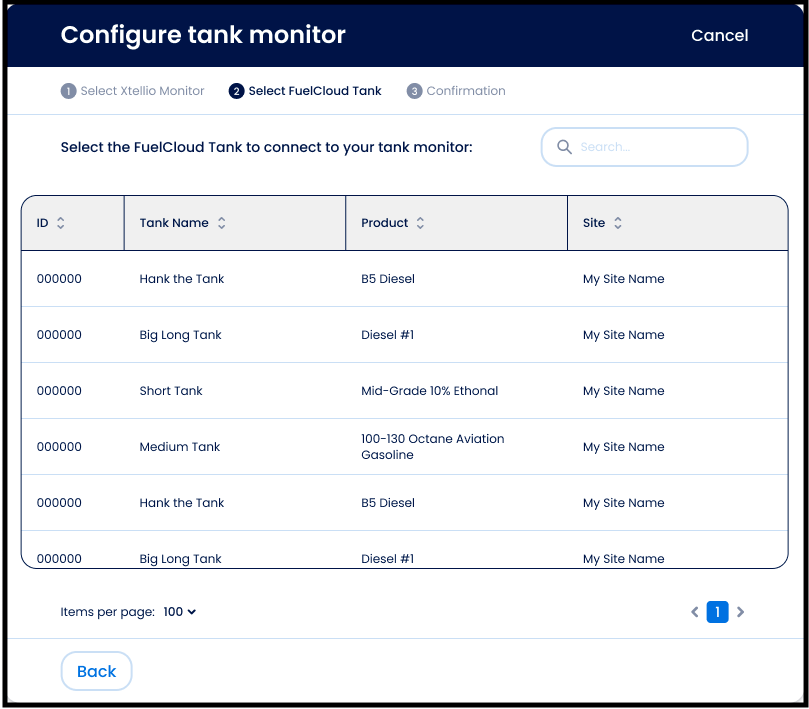Viewport: 809px width, 709px height.
Task: Click the search magnifier icon
Action: (564, 147)
